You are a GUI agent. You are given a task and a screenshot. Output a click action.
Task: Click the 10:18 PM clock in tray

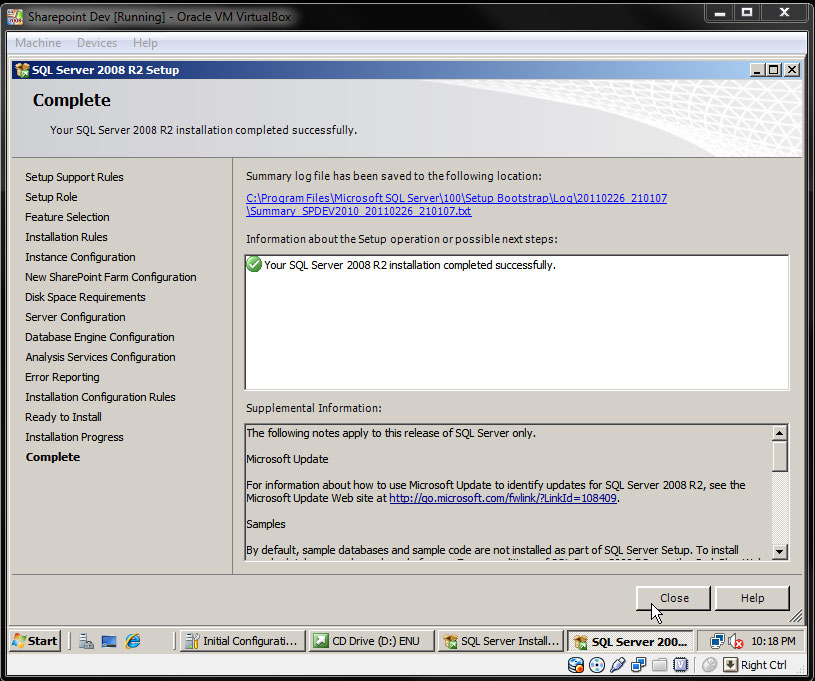[773, 641]
